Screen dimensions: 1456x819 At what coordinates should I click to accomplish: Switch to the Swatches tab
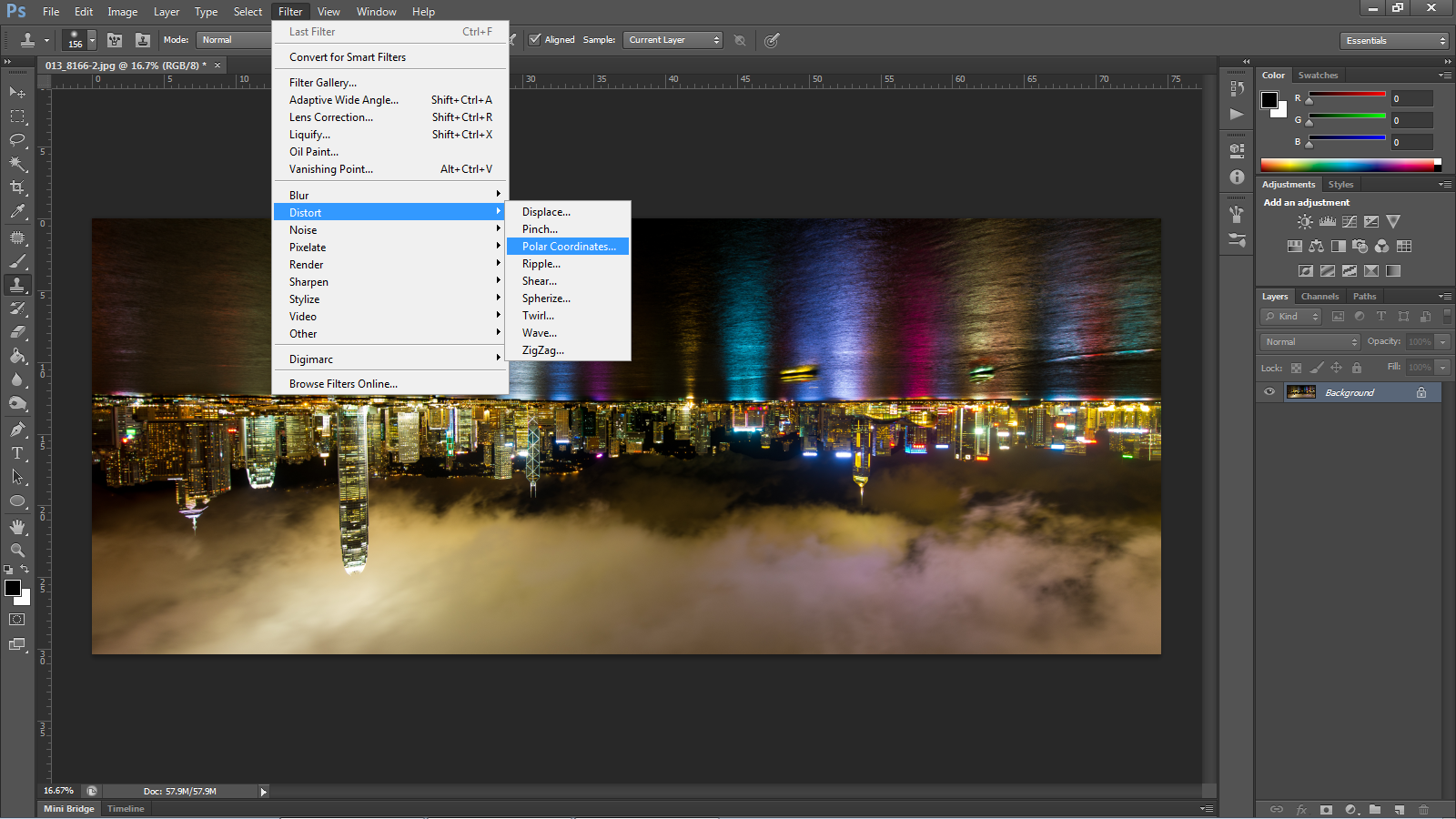point(1318,76)
